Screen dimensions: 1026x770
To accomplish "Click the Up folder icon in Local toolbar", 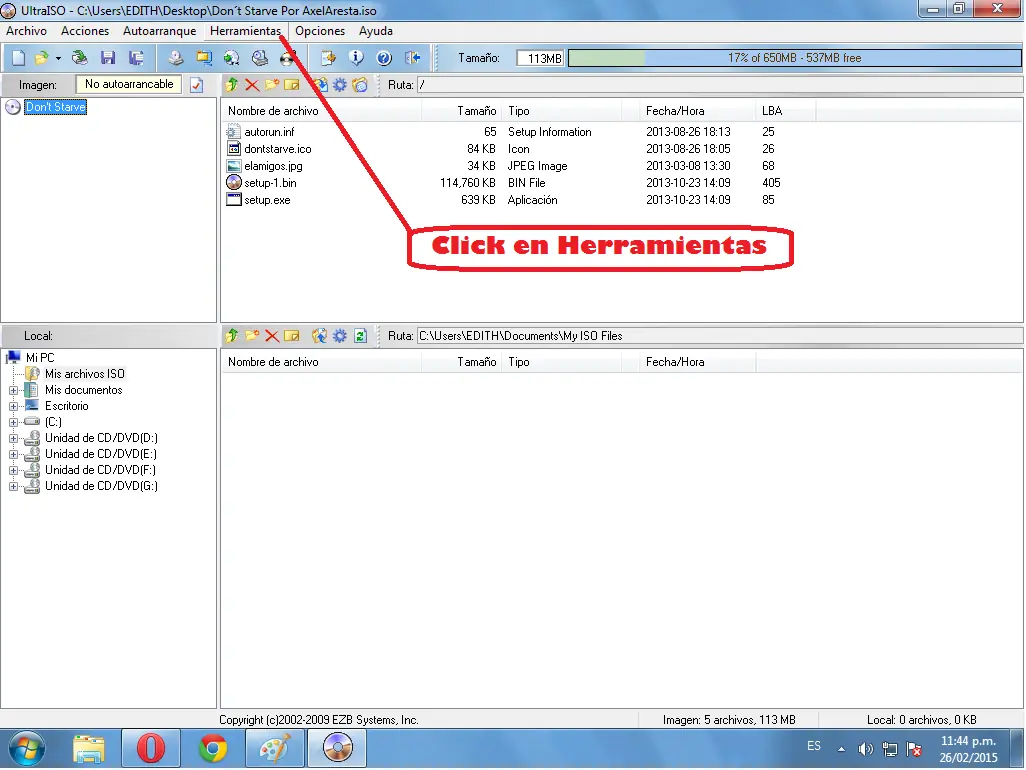I will coord(232,336).
